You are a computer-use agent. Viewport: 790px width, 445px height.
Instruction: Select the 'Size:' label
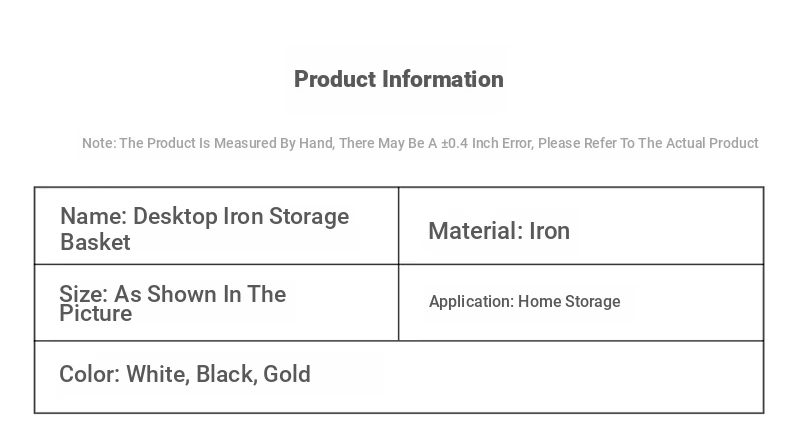click(83, 294)
